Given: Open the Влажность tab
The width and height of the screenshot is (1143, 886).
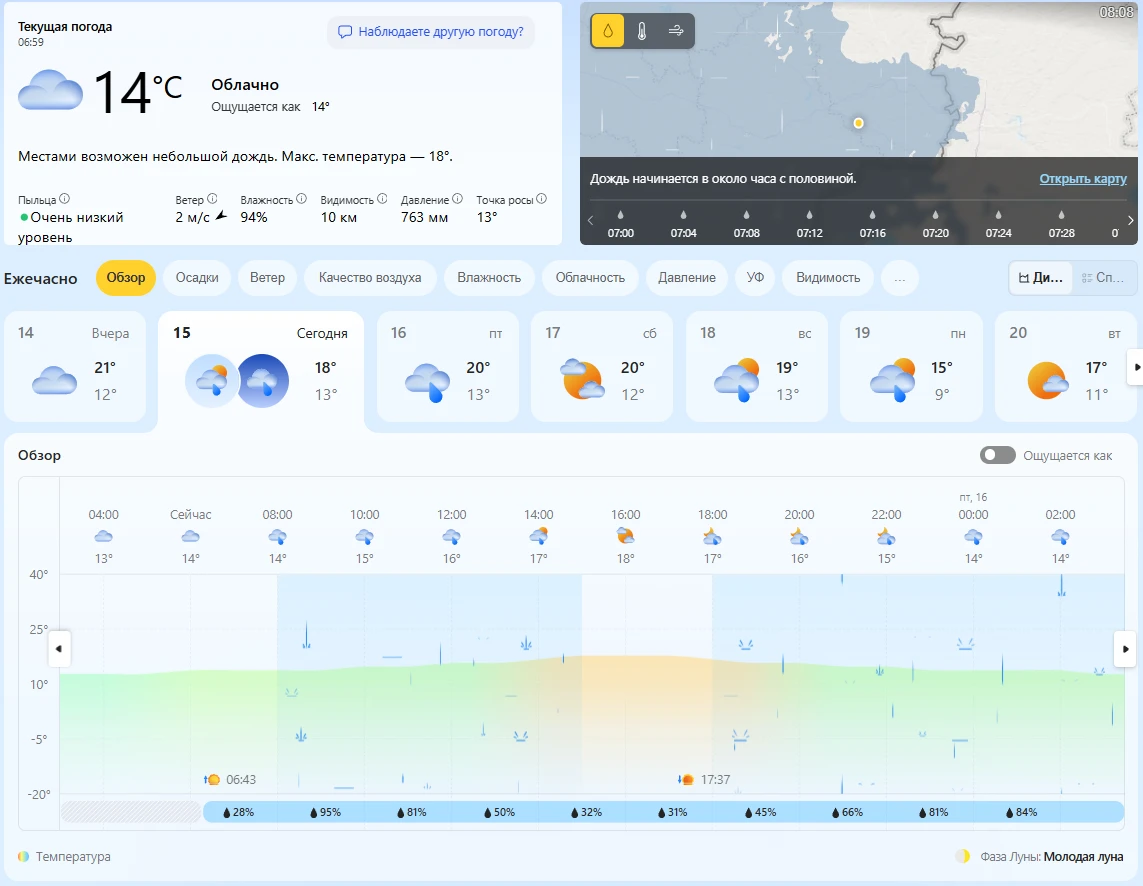Looking at the screenshot, I should coord(489,278).
